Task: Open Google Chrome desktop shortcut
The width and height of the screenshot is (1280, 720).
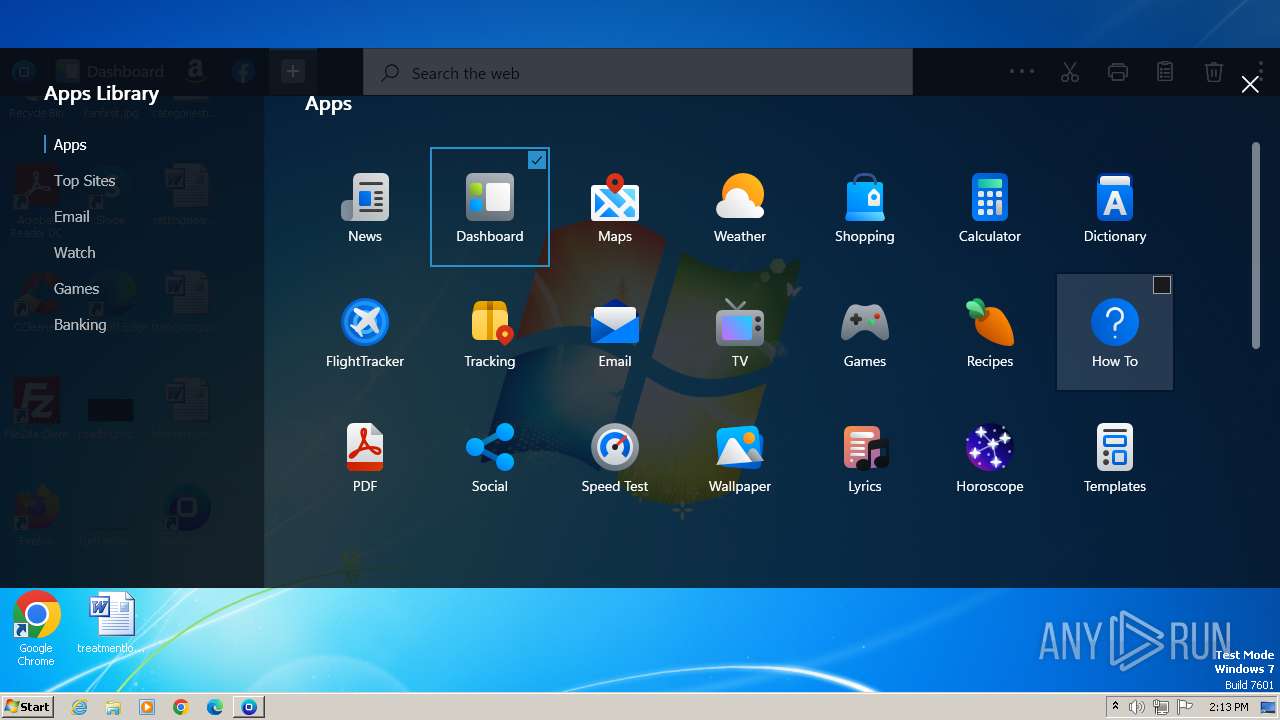Action: pyautogui.click(x=36, y=630)
